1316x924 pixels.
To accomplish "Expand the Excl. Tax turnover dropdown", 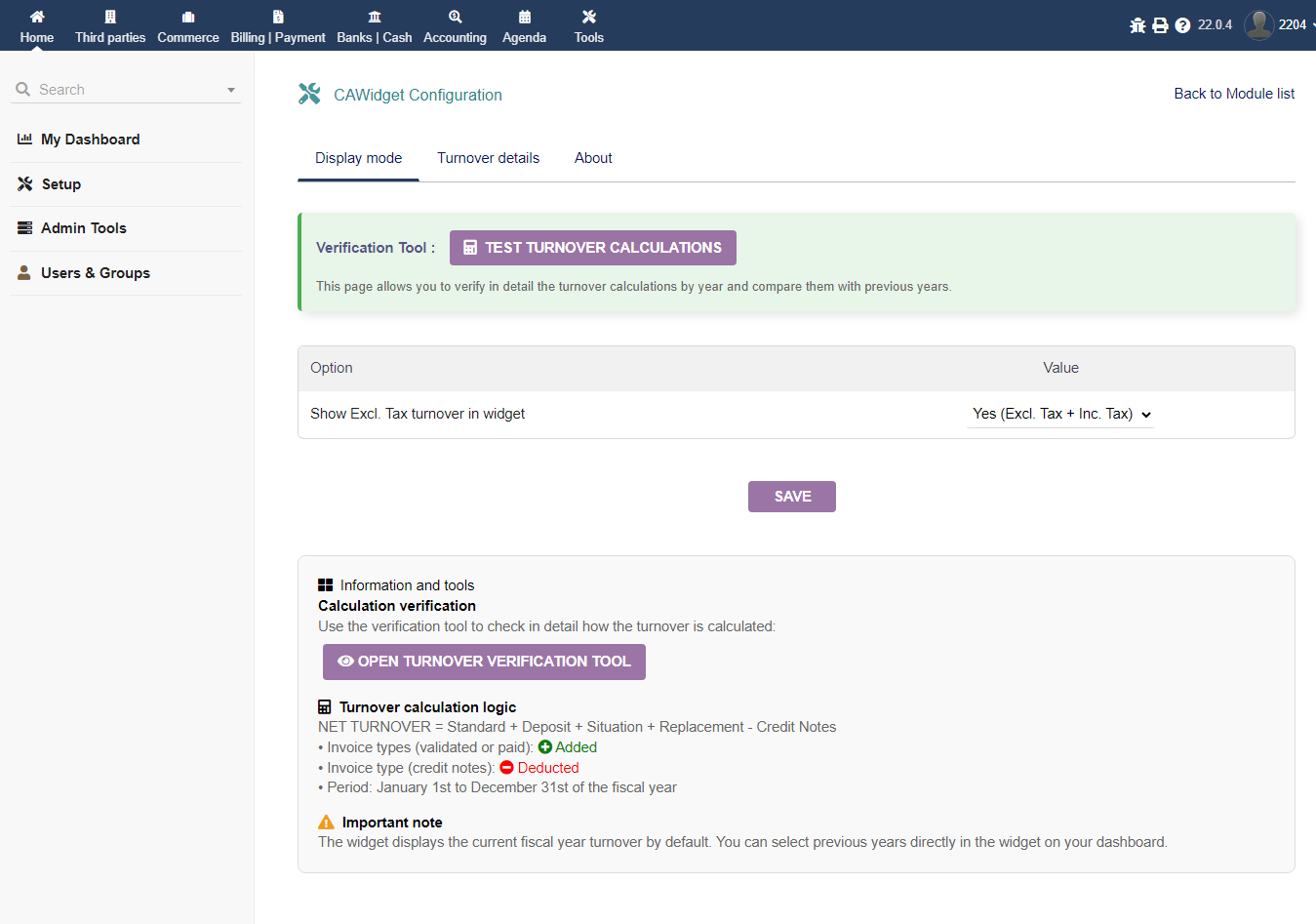I will click(x=1060, y=414).
